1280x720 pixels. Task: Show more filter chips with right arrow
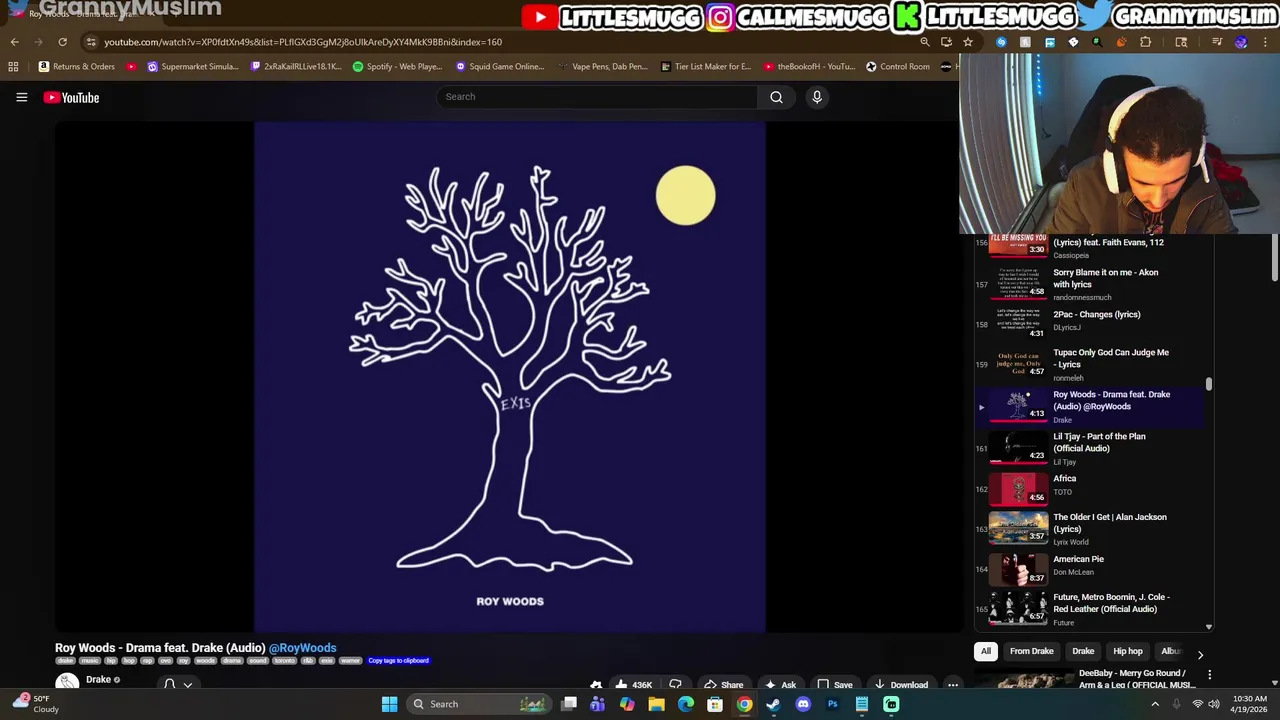coord(1200,654)
